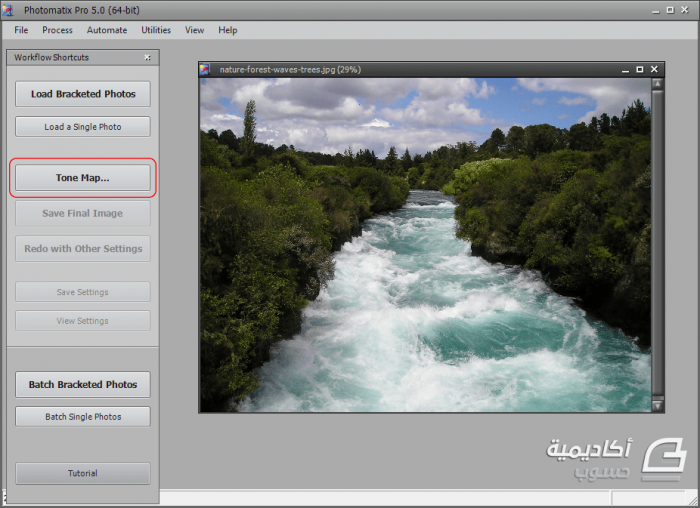Click the Load a Single Photo button
Image resolution: width=700 pixels, height=508 pixels.
(83, 127)
